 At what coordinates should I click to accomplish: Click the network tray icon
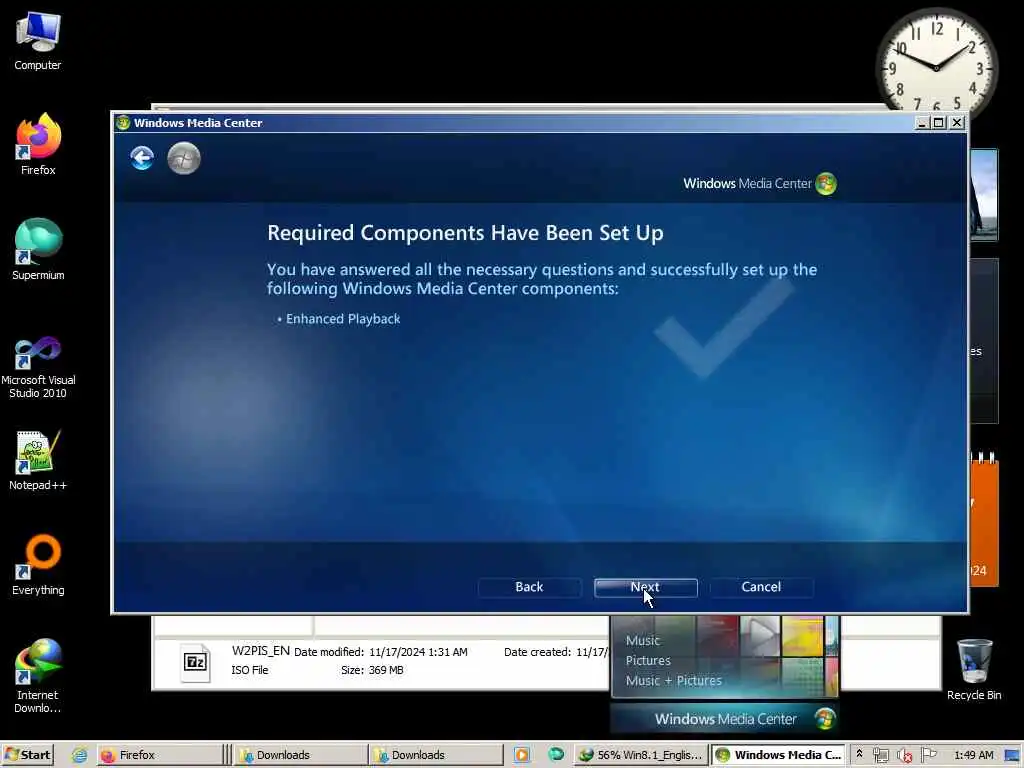pos(880,755)
